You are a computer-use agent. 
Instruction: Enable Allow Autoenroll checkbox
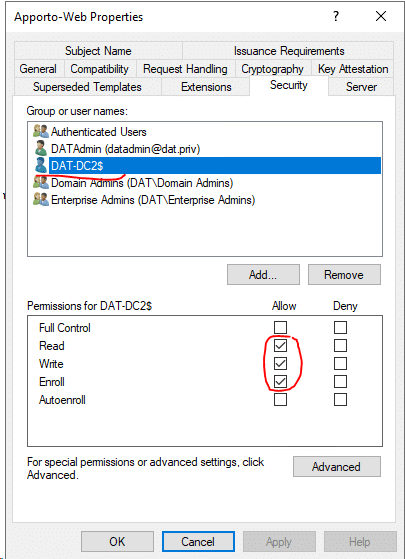coord(280,400)
